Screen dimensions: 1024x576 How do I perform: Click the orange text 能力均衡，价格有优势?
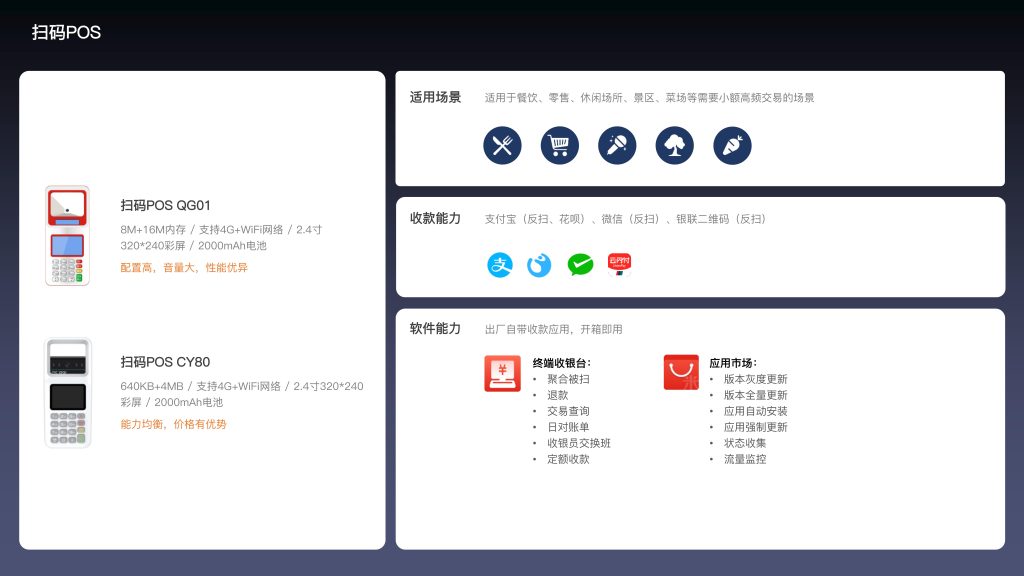pos(173,424)
